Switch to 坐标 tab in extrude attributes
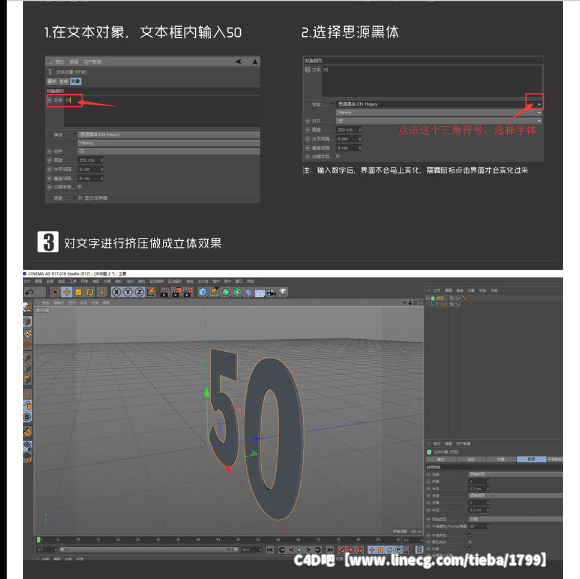The height and width of the screenshot is (579, 580). click(x=471, y=459)
